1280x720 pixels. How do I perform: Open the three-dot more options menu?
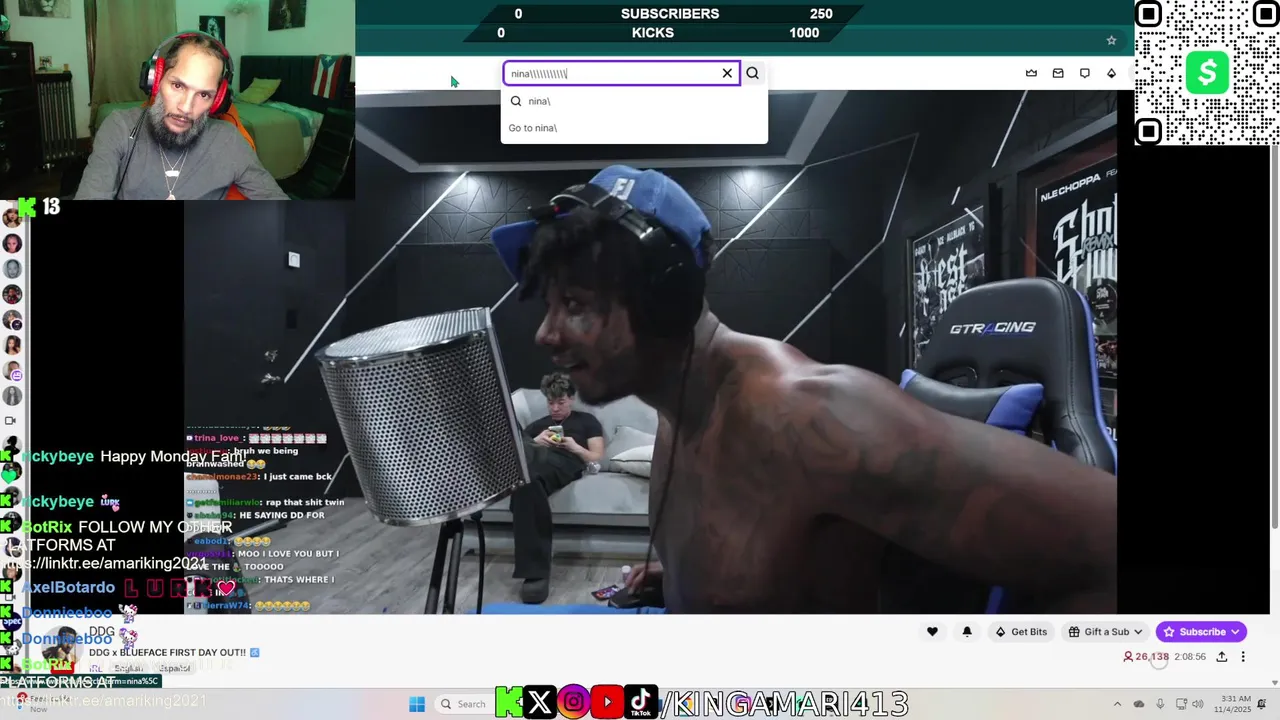pyautogui.click(x=1243, y=657)
